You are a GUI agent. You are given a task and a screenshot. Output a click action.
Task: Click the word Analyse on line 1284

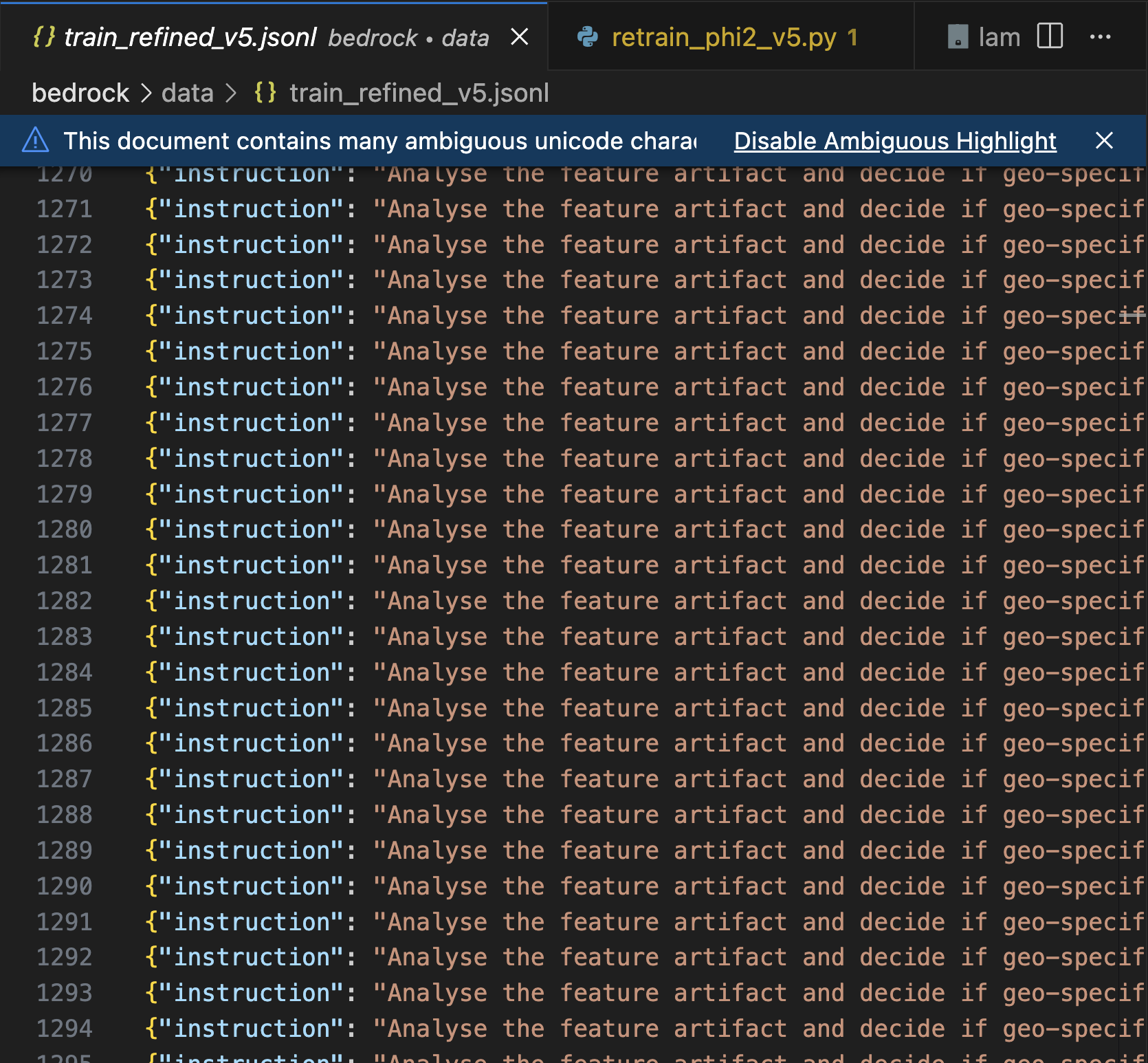coord(437,672)
